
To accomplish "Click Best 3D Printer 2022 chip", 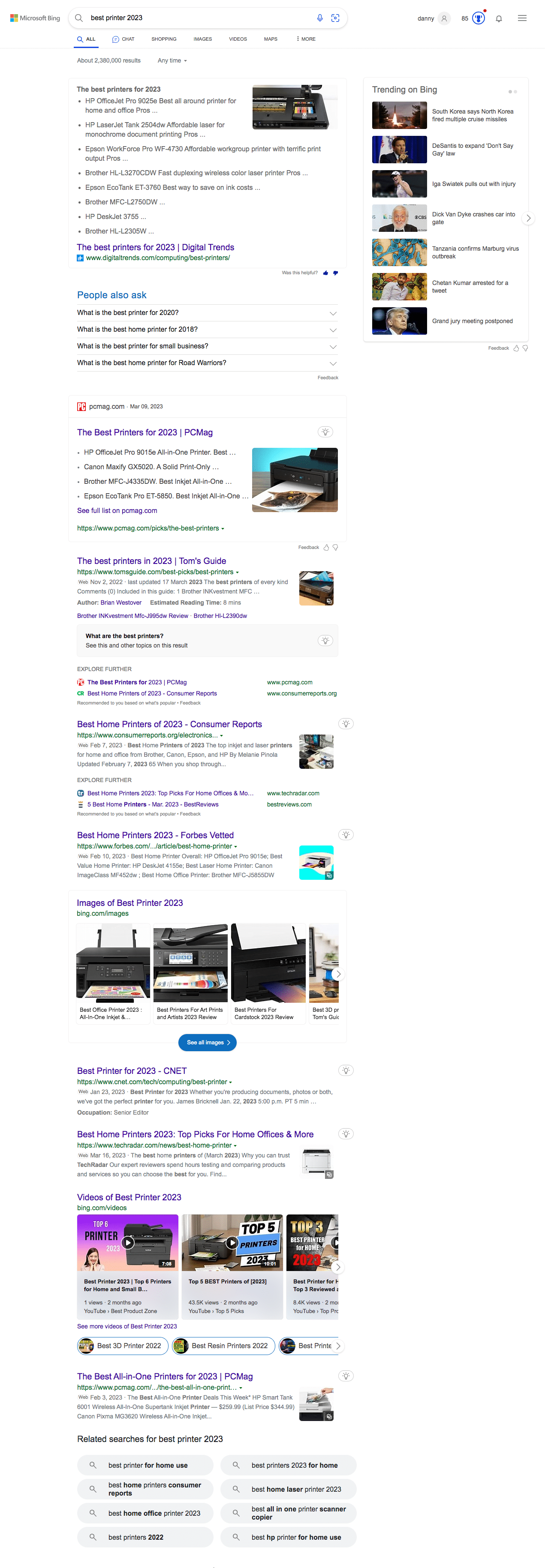I will click(122, 1346).
